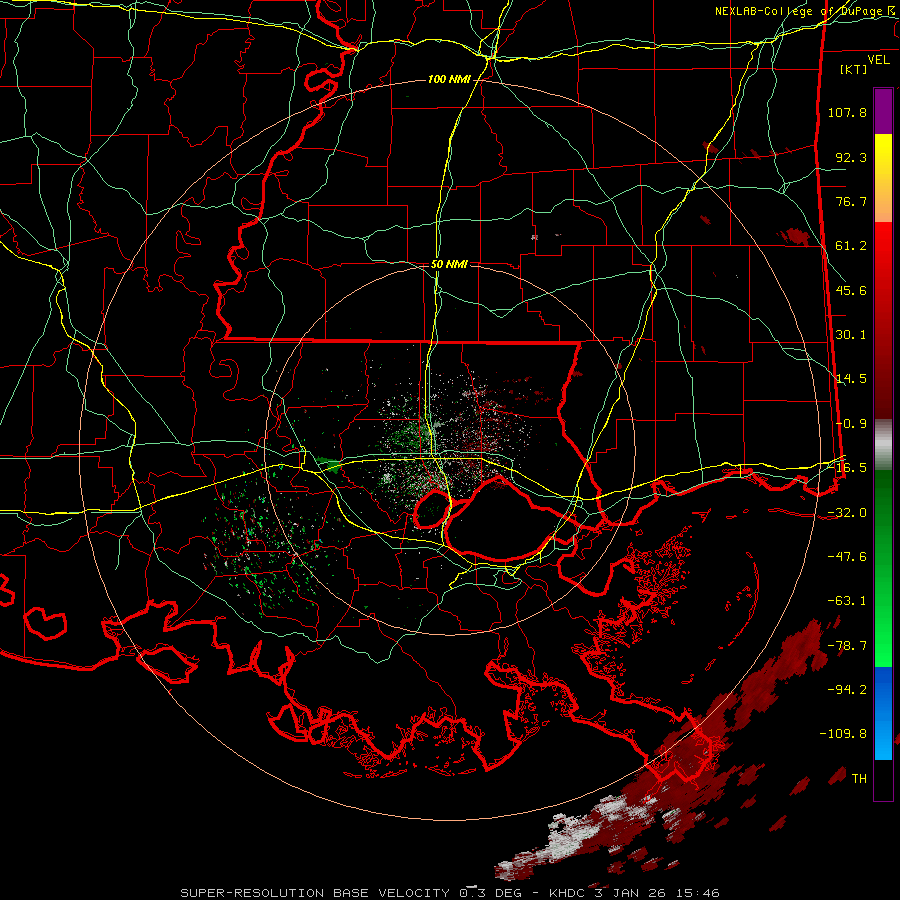This screenshot has height=900, width=900.
Task: Select the -94.2 value on velocity scale
Action: point(847,689)
